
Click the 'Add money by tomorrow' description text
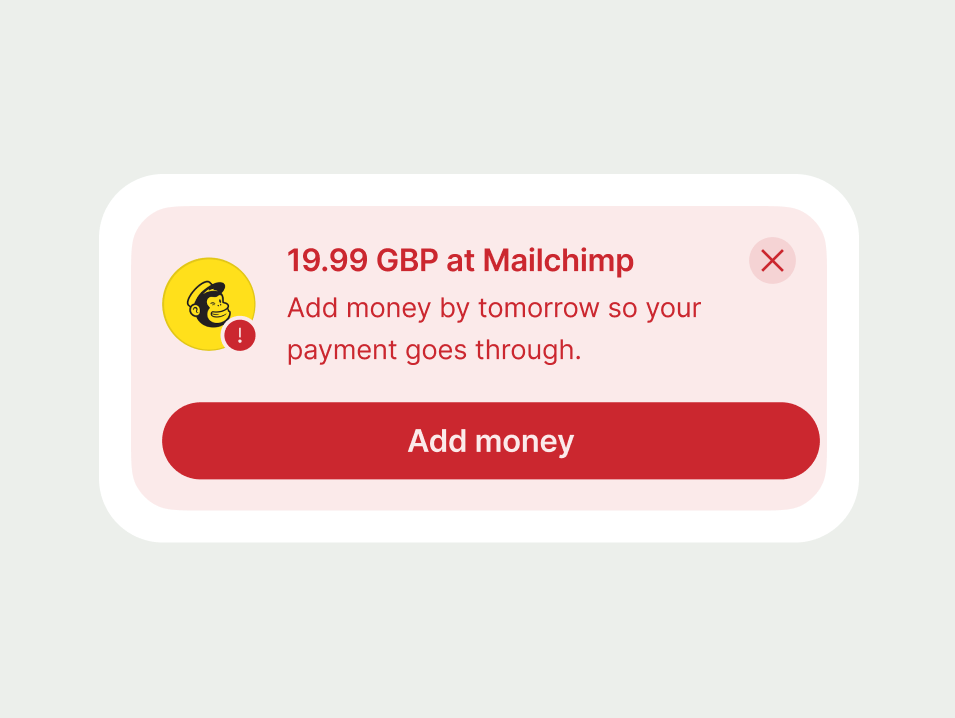point(494,329)
